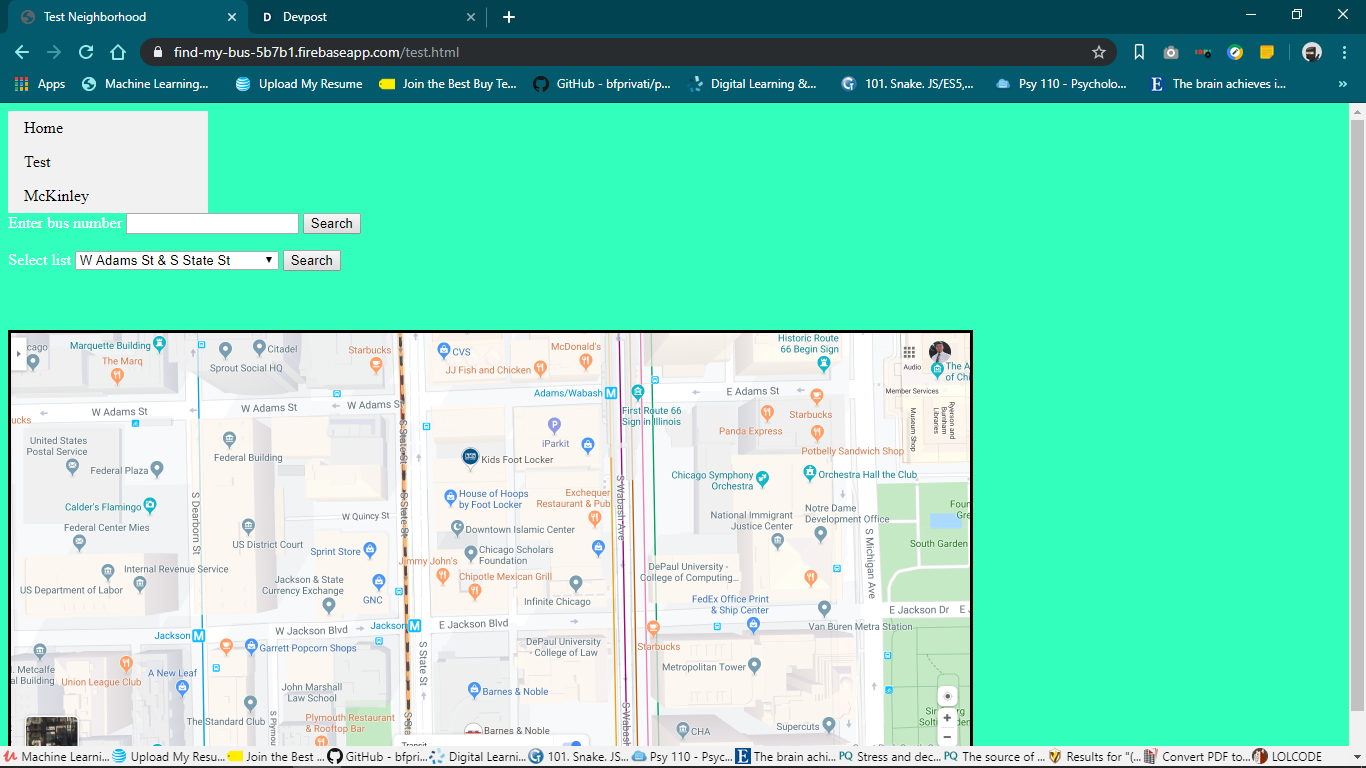Open the Join the Best Buy Te... bookmark
1366x768 pixels.
click(x=448, y=84)
